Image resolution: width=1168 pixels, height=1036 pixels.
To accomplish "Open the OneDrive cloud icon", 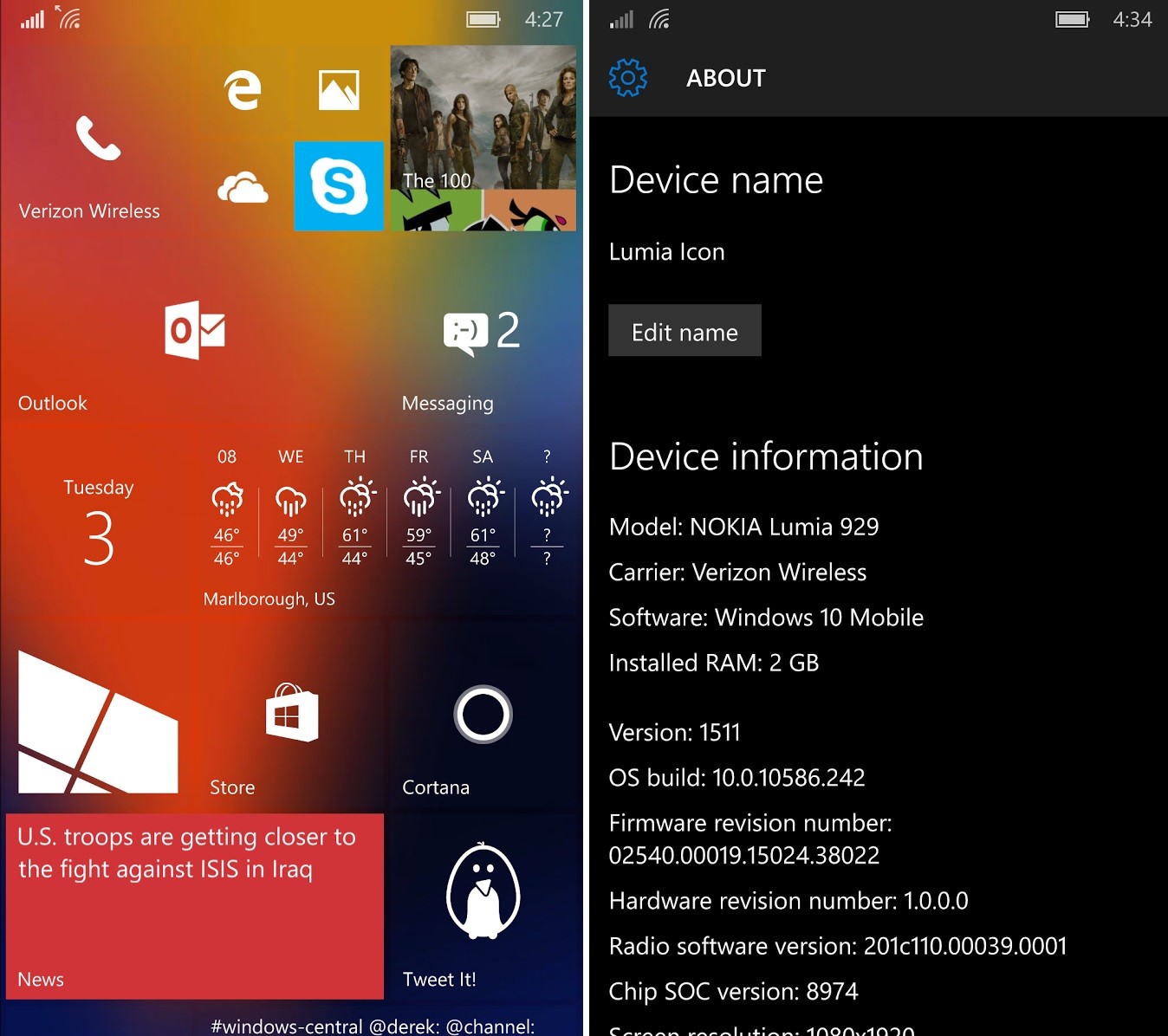I will click(x=242, y=189).
